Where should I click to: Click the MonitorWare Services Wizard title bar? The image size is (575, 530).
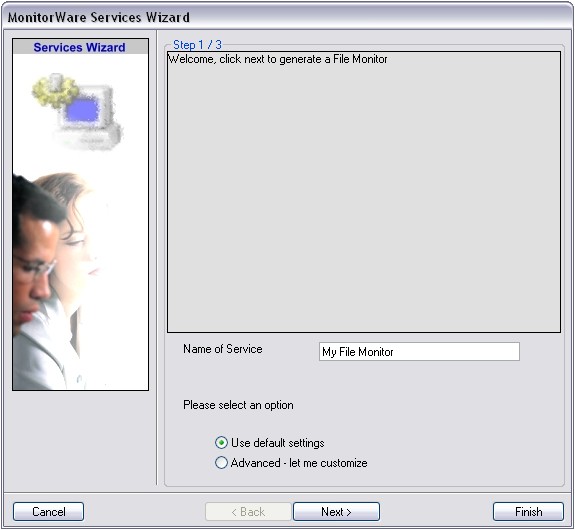(x=288, y=17)
